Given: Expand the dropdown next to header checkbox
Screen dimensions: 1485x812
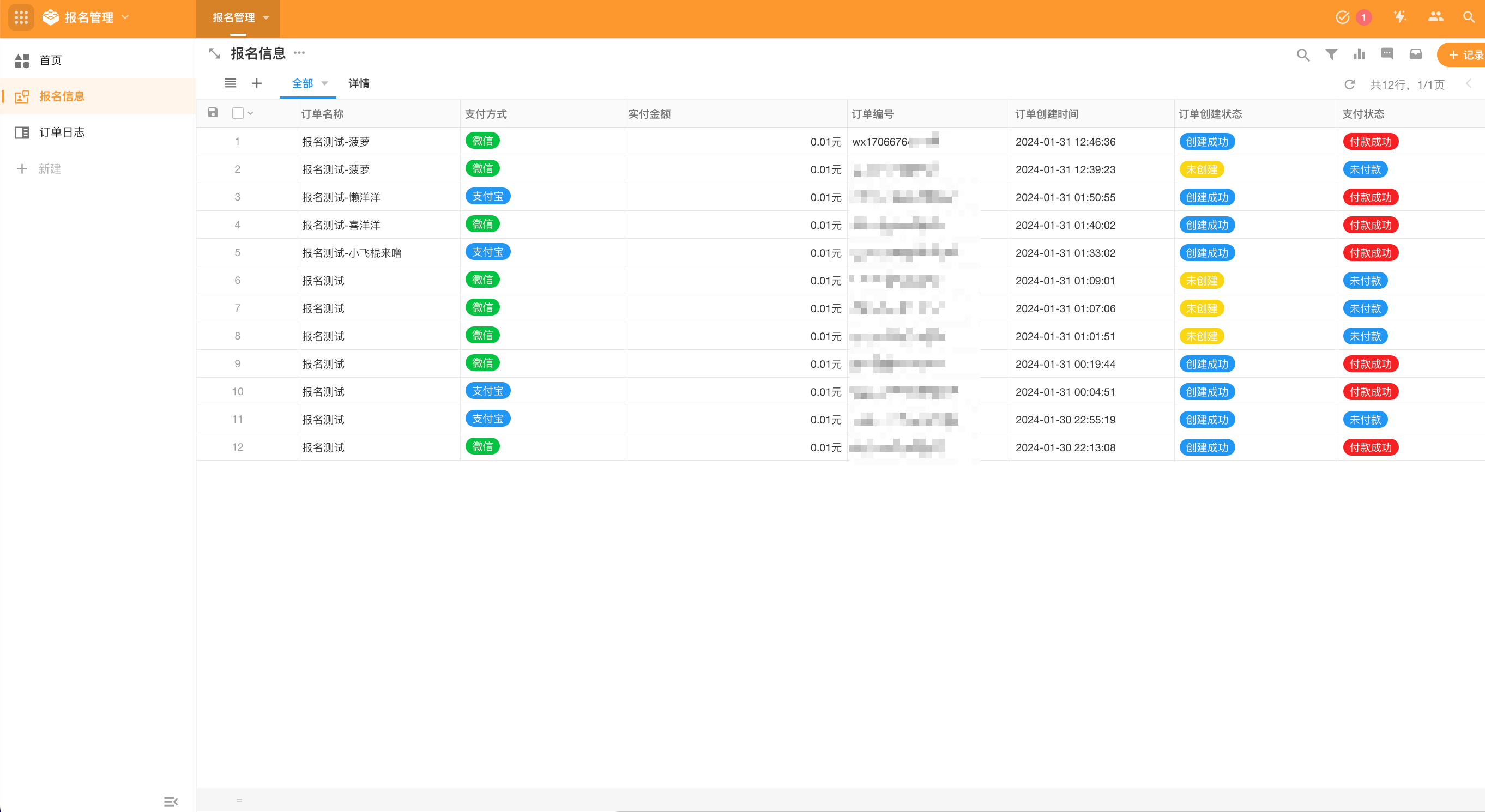Looking at the screenshot, I should pyautogui.click(x=251, y=113).
